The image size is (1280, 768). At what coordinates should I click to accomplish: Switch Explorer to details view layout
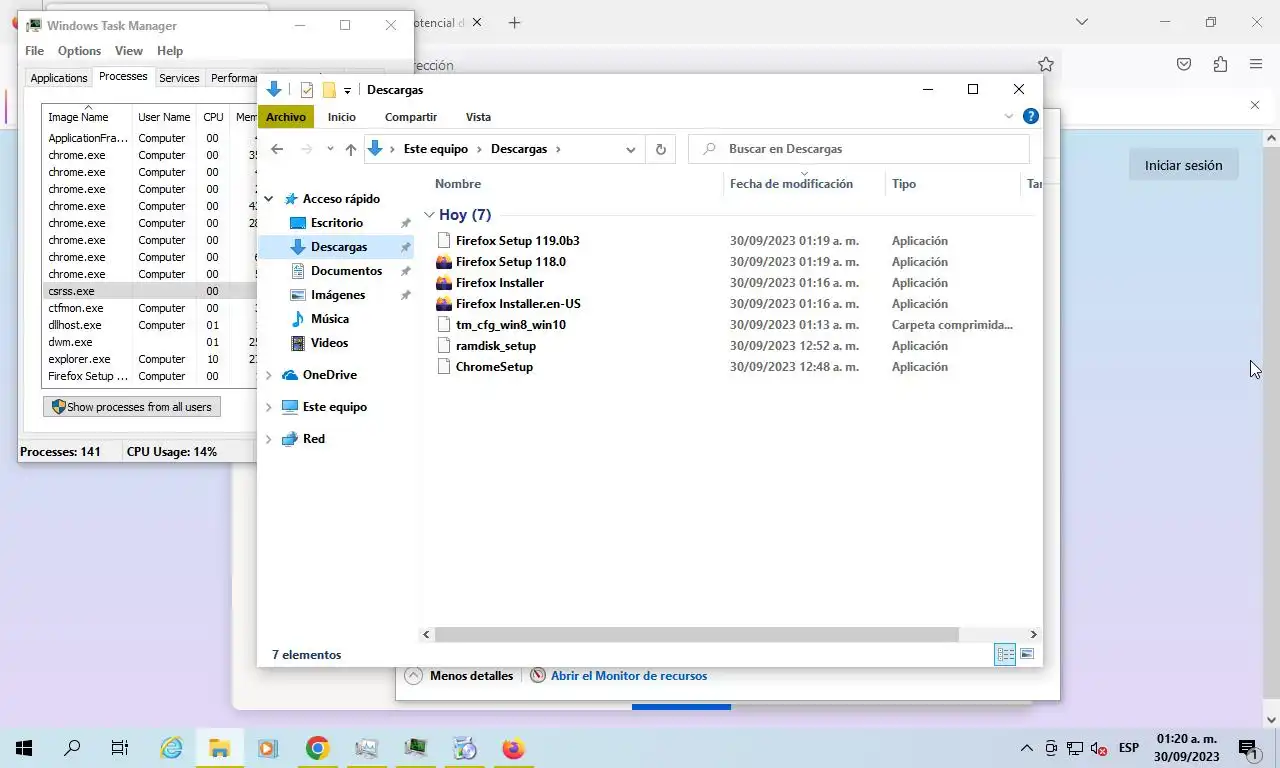tap(1005, 655)
